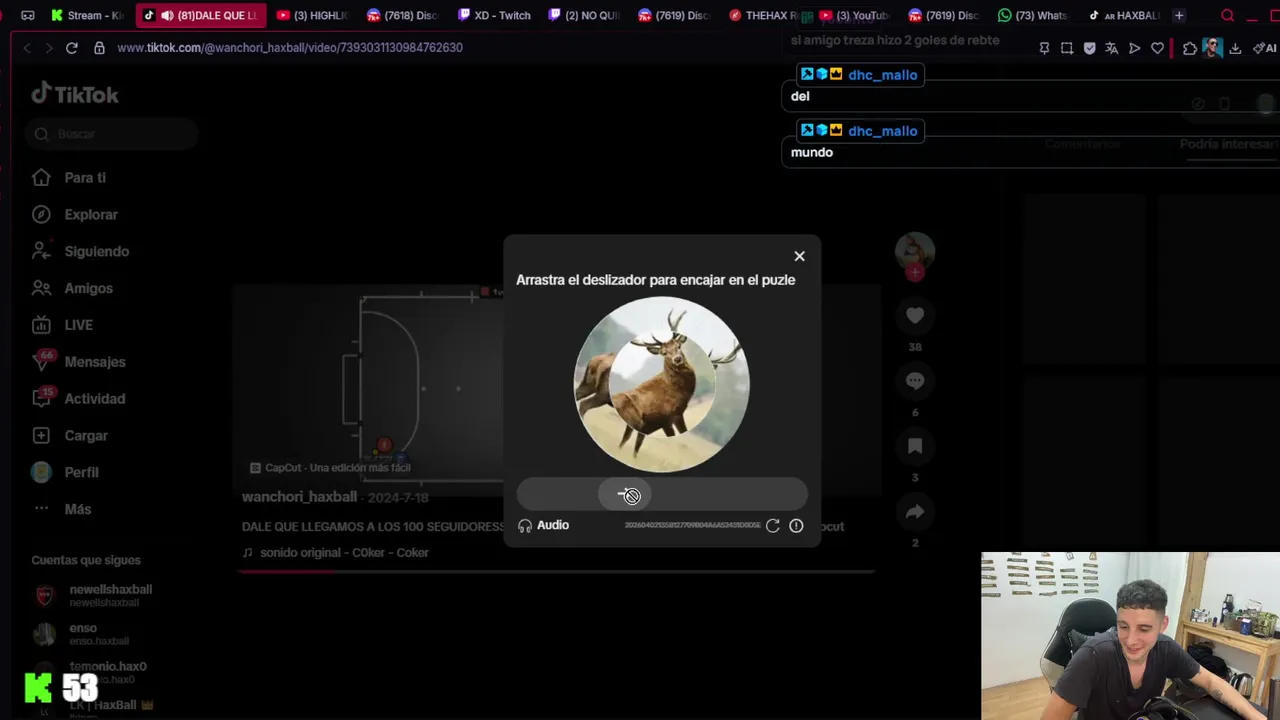Seek on the video progress bar

(556, 572)
